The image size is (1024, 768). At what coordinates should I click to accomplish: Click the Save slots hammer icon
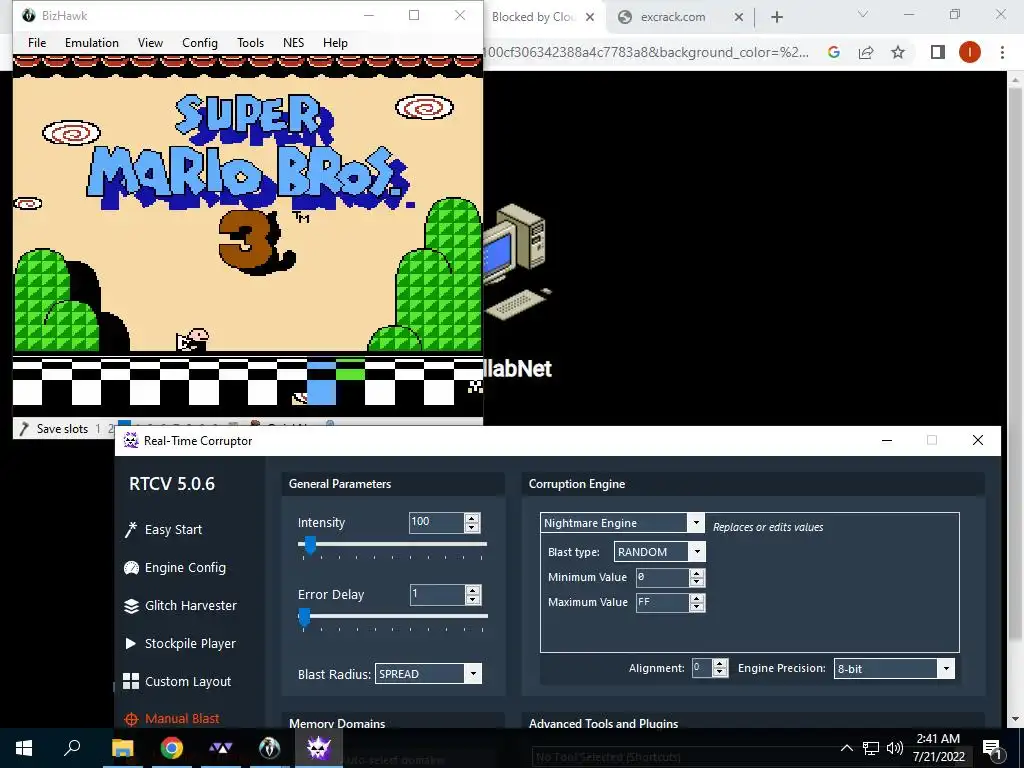click(x=24, y=428)
